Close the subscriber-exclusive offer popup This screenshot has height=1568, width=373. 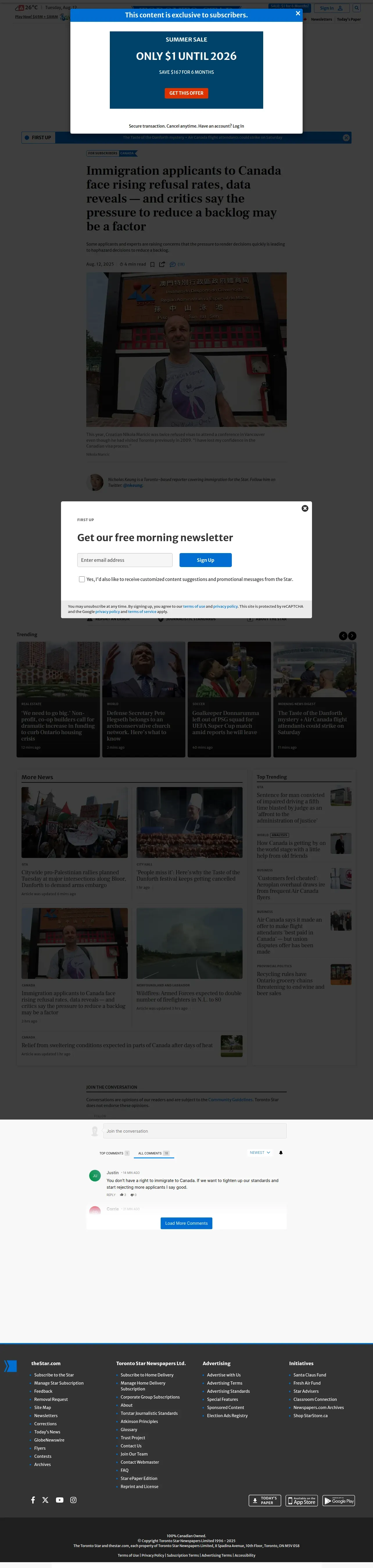pos(297,13)
